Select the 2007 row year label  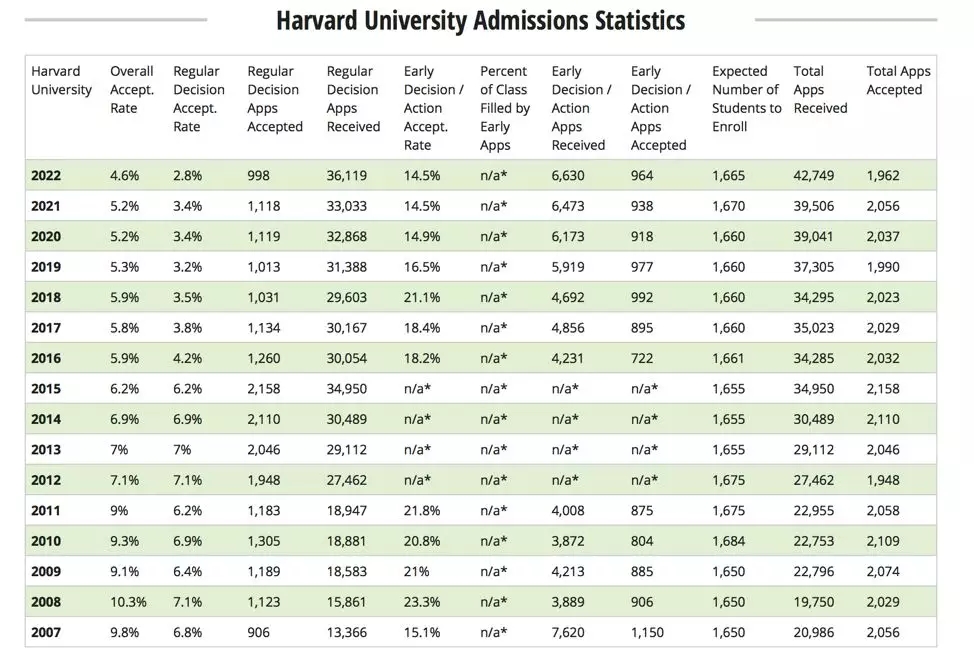pyautogui.click(x=46, y=632)
